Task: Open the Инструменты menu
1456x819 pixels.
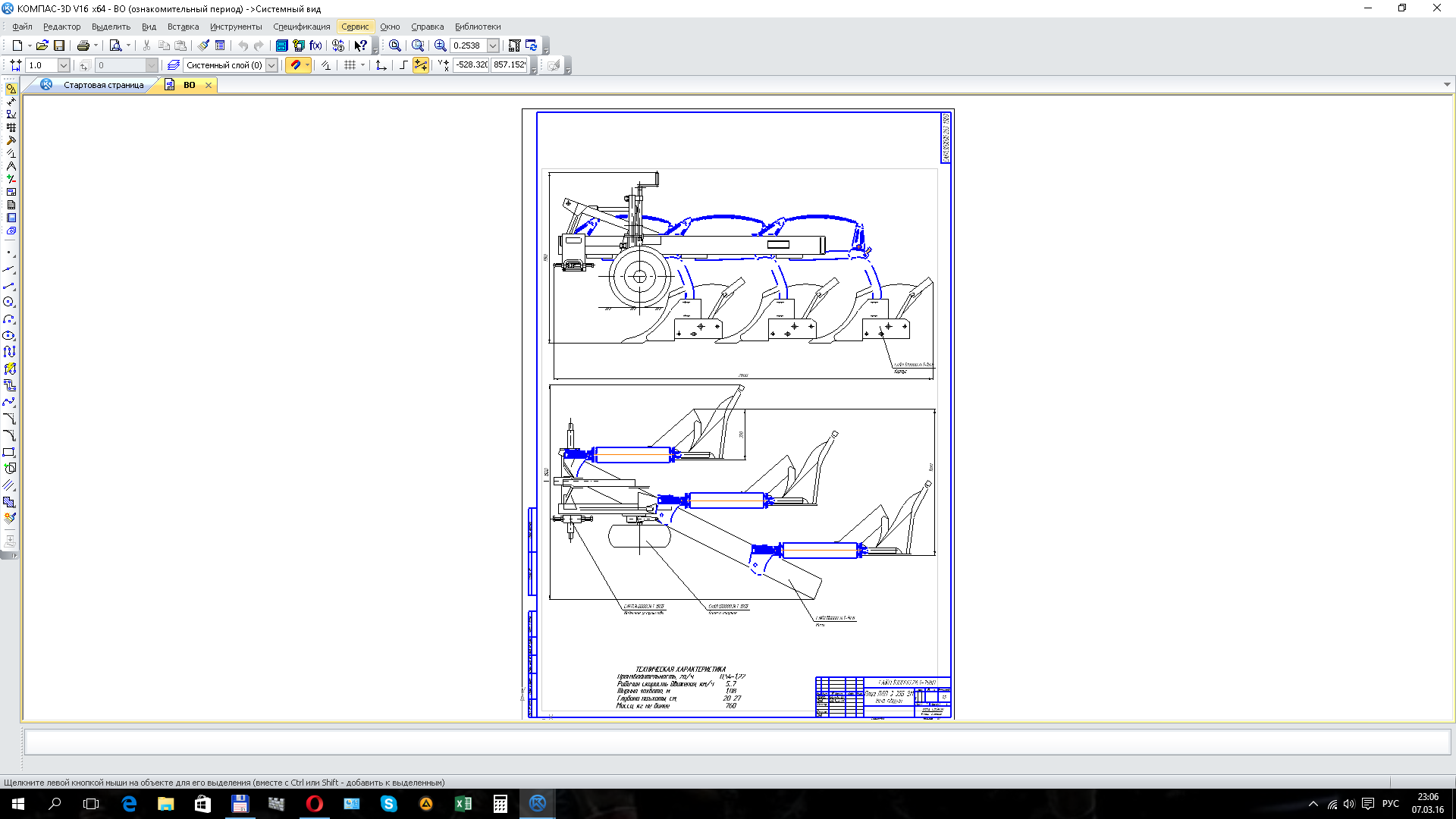Action: point(236,27)
